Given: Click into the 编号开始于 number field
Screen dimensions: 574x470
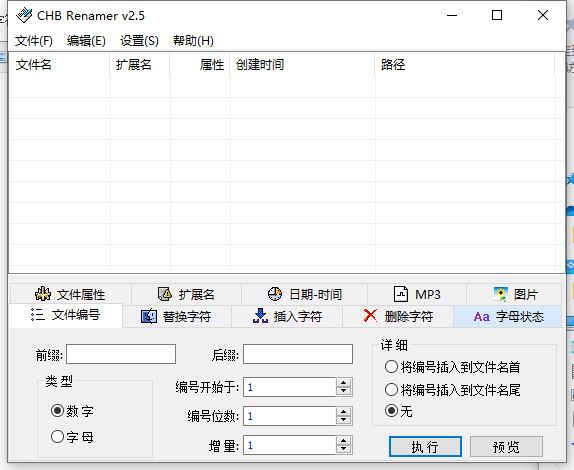Looking at the screenshot, I should coord(290,387).
